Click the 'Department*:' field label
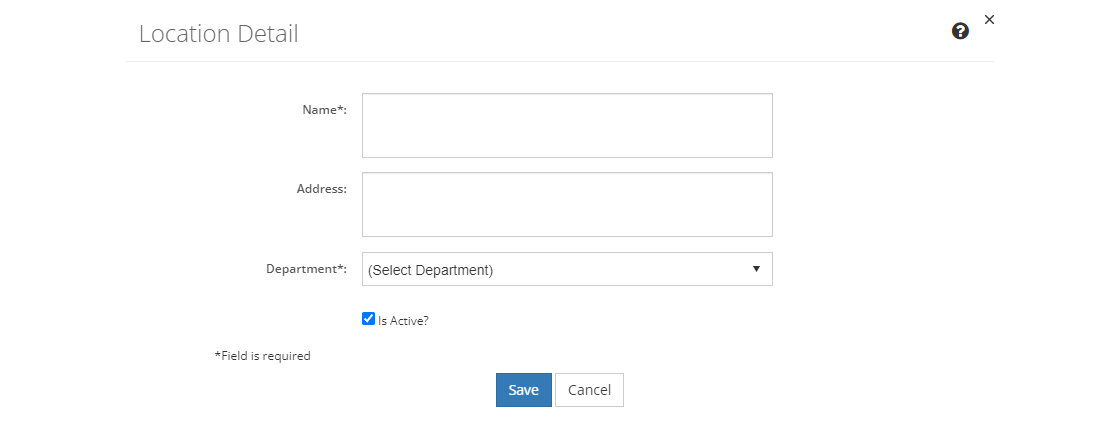This screenshot has width=1120, height=423. tap(306, 269)
